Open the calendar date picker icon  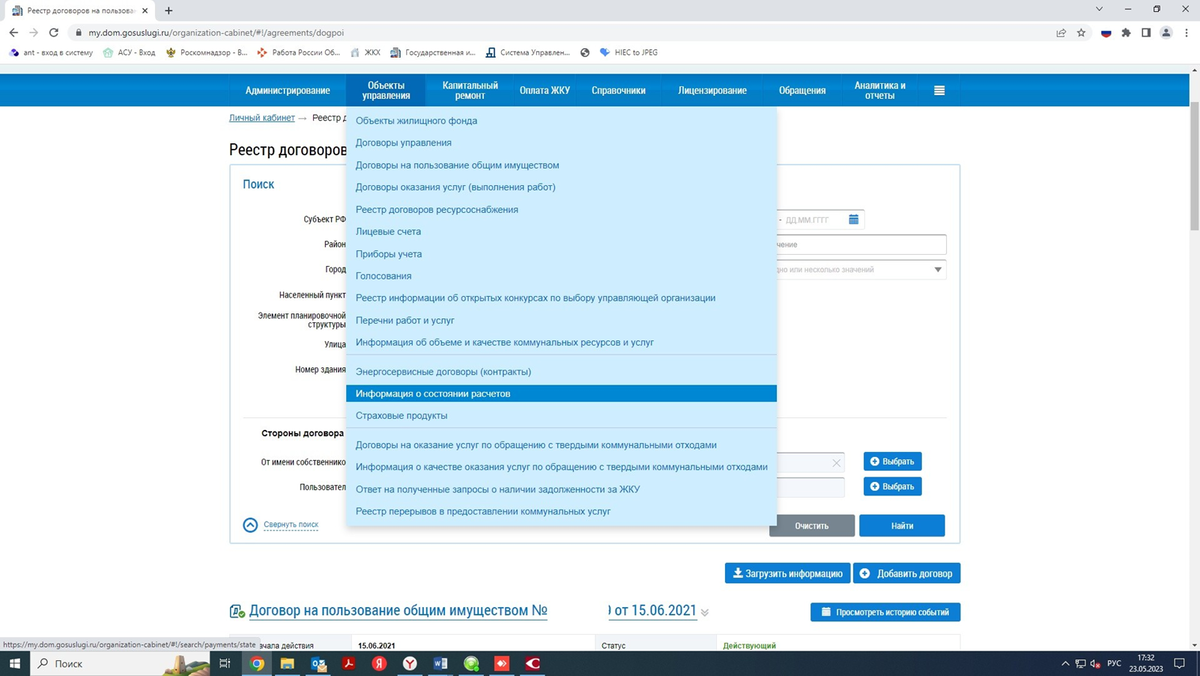tap(855, 220)
